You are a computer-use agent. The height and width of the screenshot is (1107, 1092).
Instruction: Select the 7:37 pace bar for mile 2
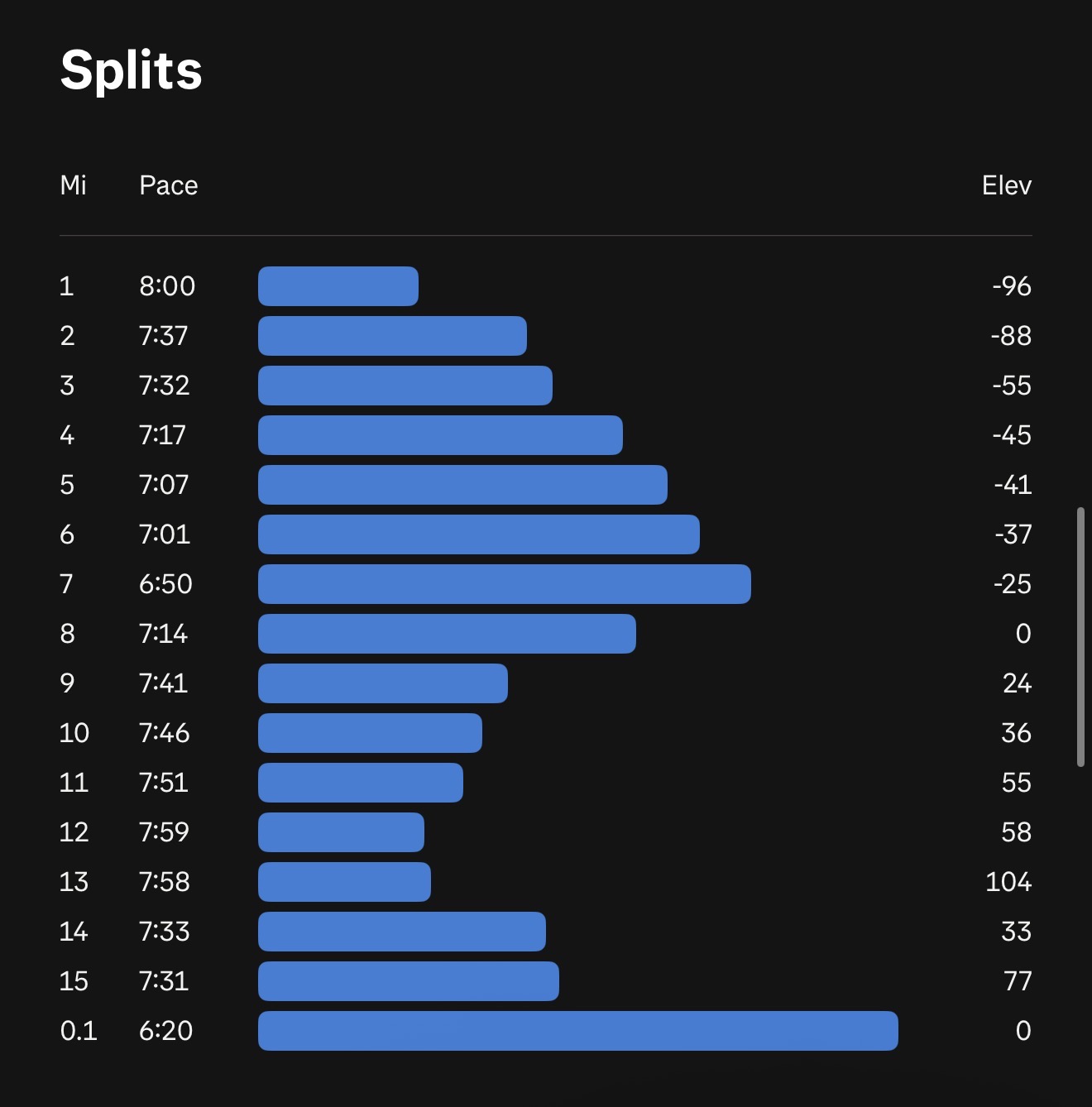pos(392,336)
